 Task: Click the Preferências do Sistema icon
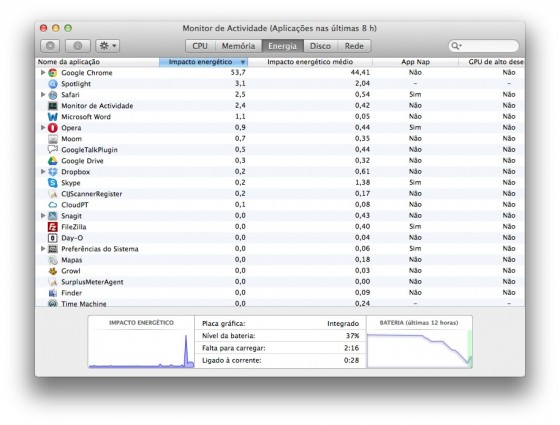tap(52, 249)
